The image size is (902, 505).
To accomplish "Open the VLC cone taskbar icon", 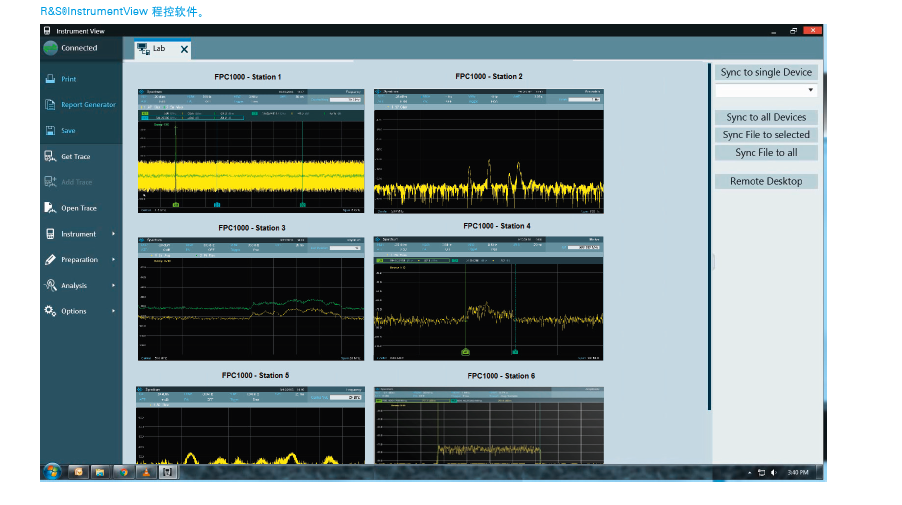I will 146,472.
